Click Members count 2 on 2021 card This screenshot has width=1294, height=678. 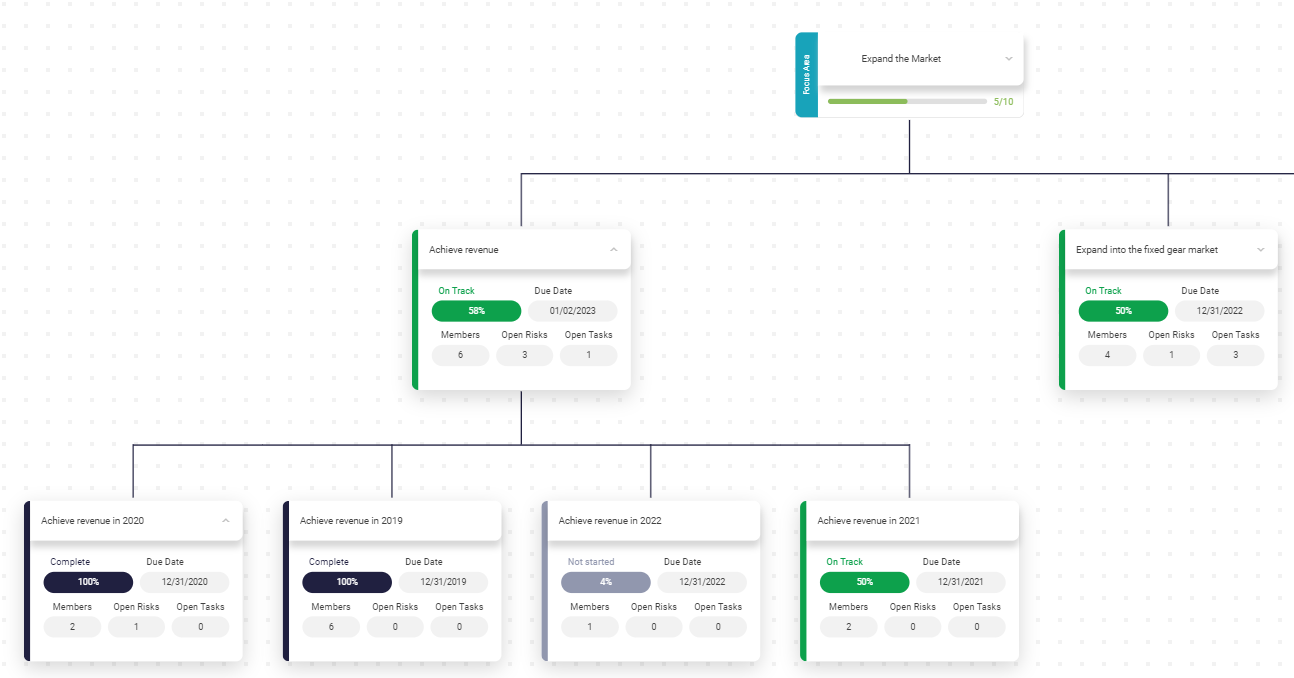click(x=848, y=627)
